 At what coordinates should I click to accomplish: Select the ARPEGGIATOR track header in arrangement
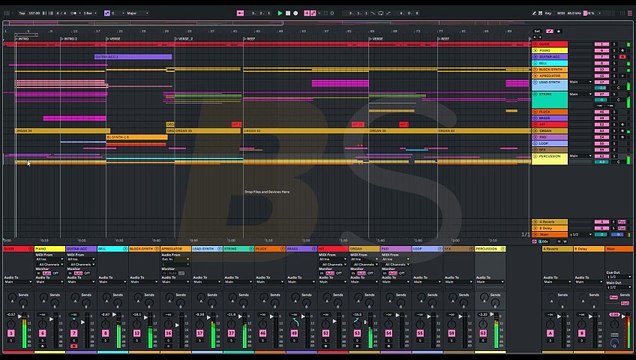[550, 76]
